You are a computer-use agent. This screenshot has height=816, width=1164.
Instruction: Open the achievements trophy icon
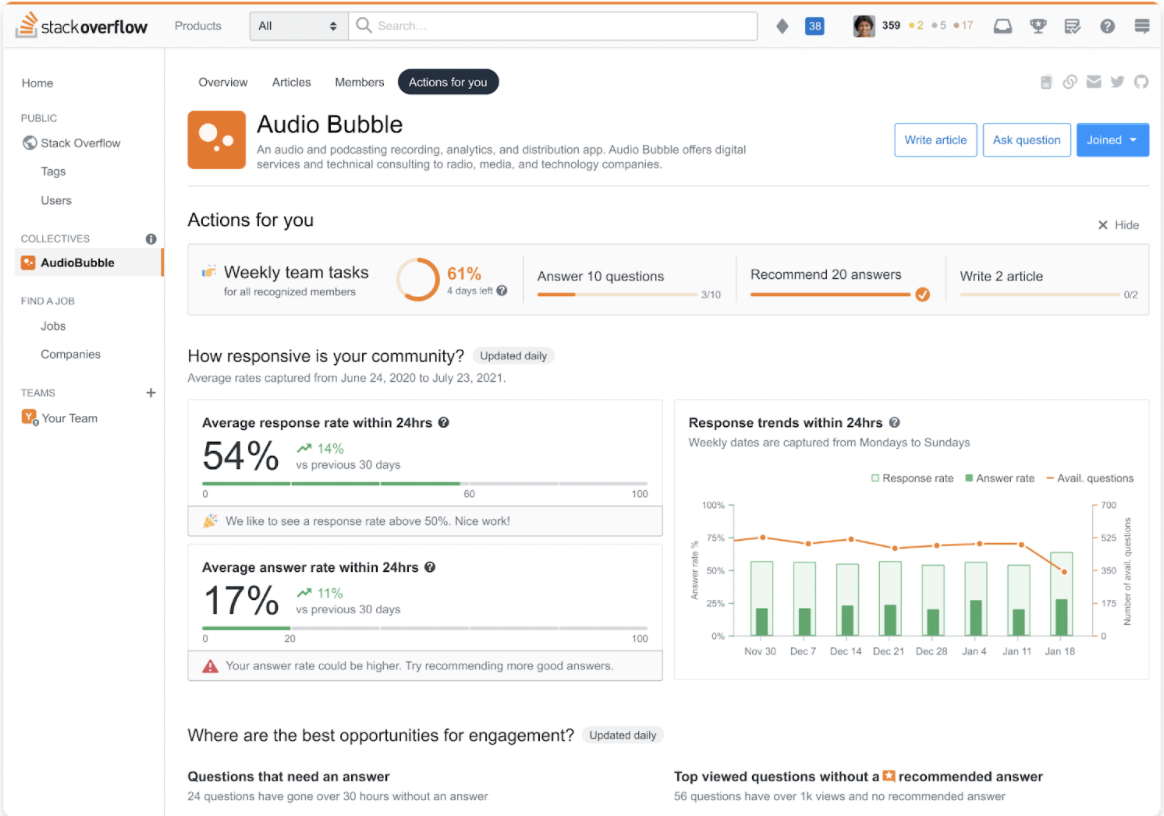[x=1038, y=26]
